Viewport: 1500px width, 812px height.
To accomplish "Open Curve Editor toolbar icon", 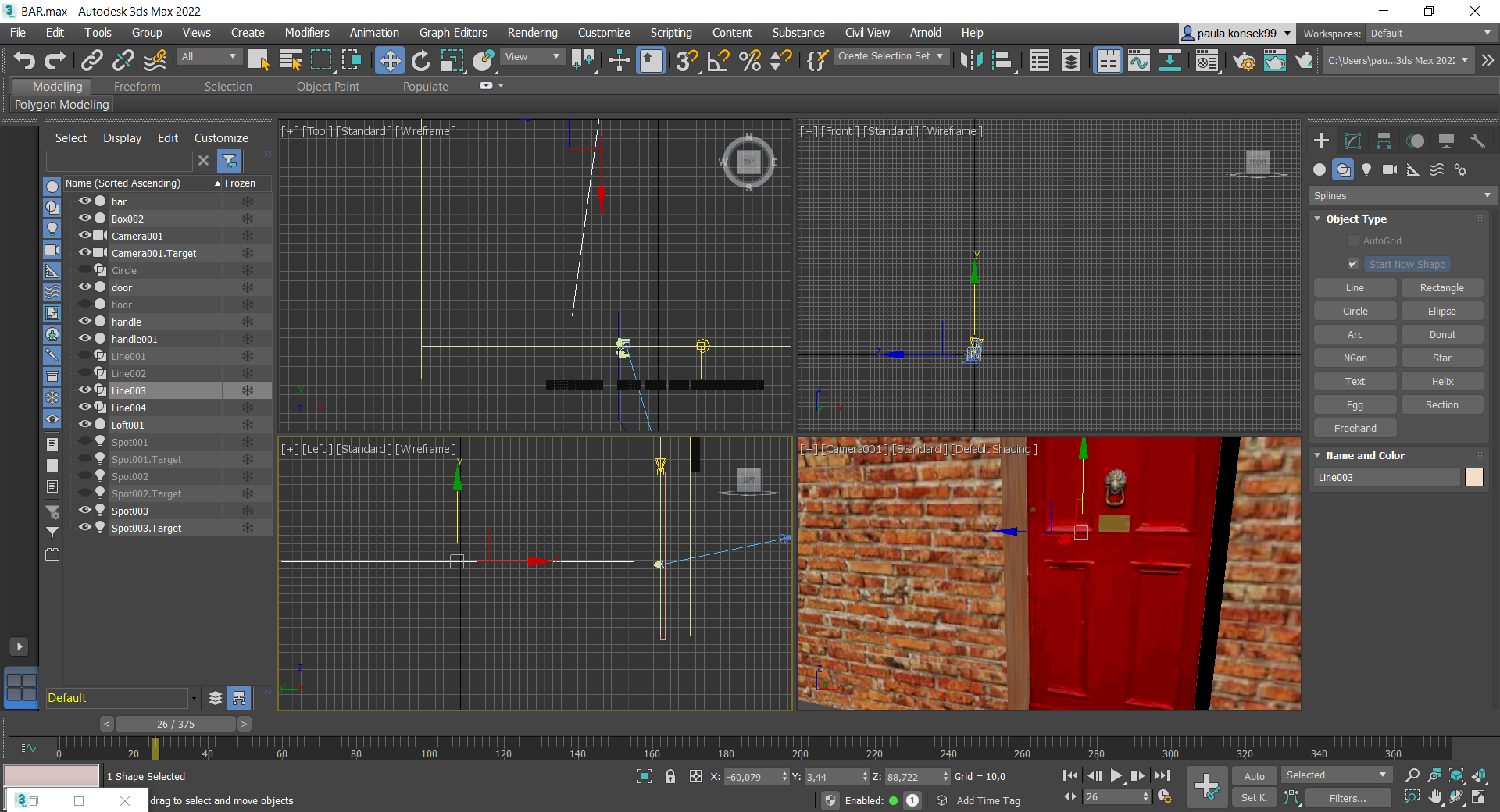I will click(1139, 60).
